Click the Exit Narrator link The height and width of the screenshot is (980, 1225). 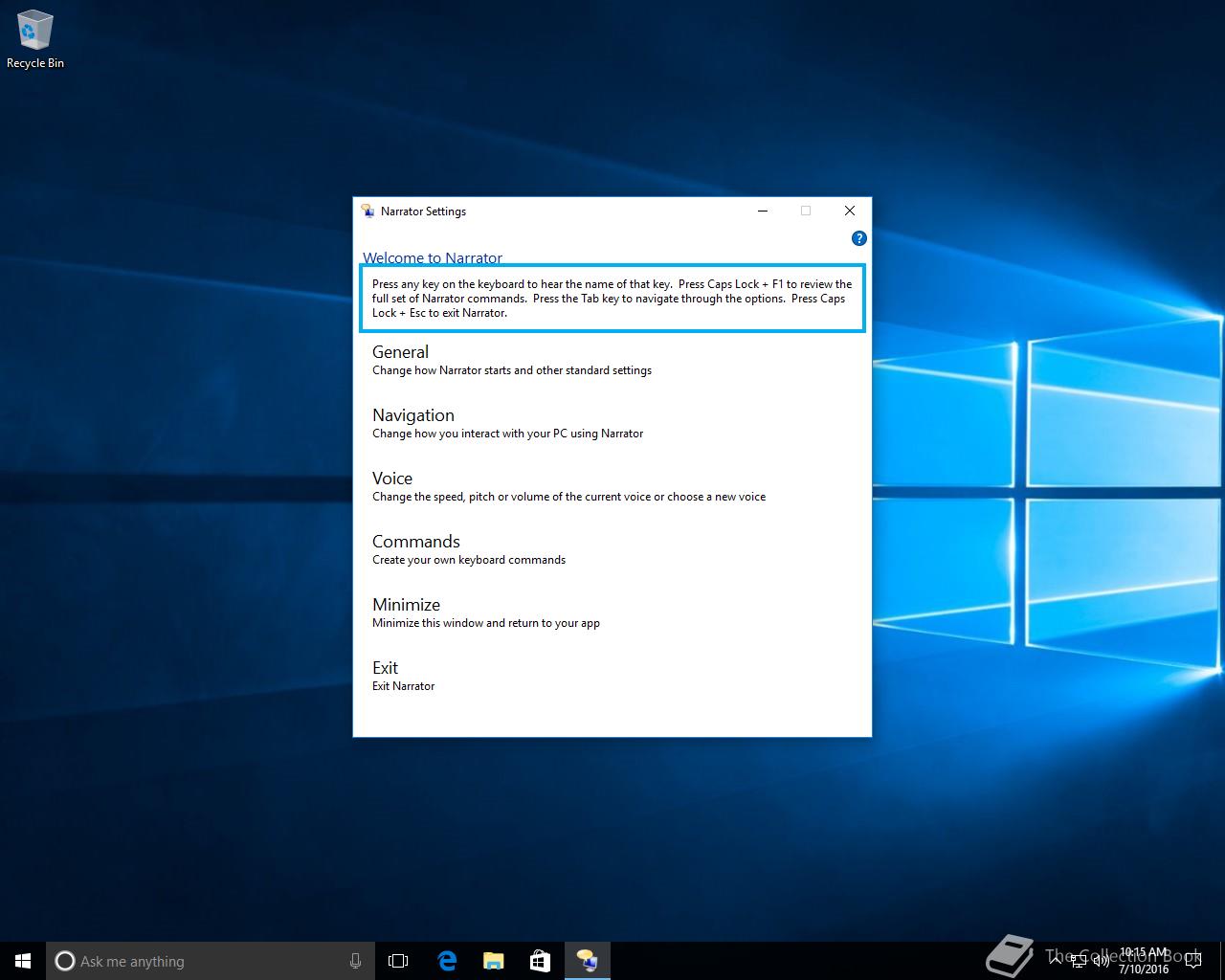385,668
